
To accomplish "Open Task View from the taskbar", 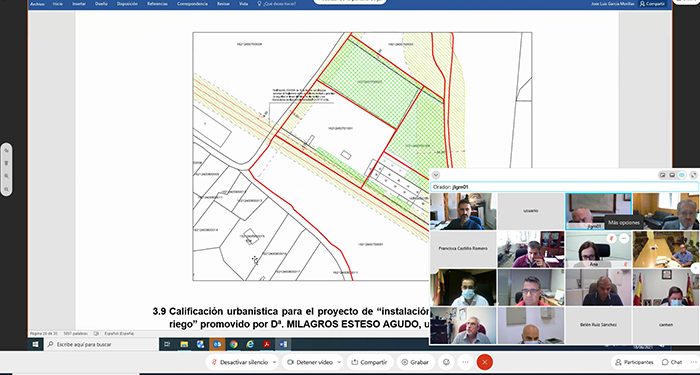I will [167, 344].
